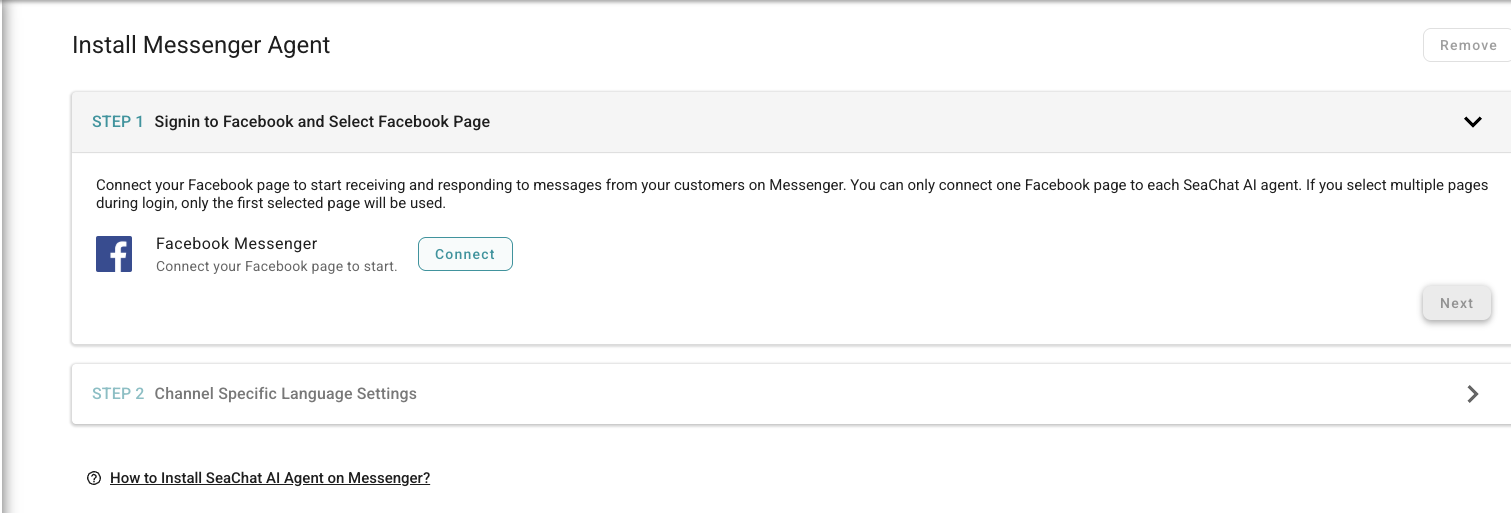The width and height of the screenshot is (1511, 513).
Task: Click the question mark help icon
Action: tap(94, 478)
